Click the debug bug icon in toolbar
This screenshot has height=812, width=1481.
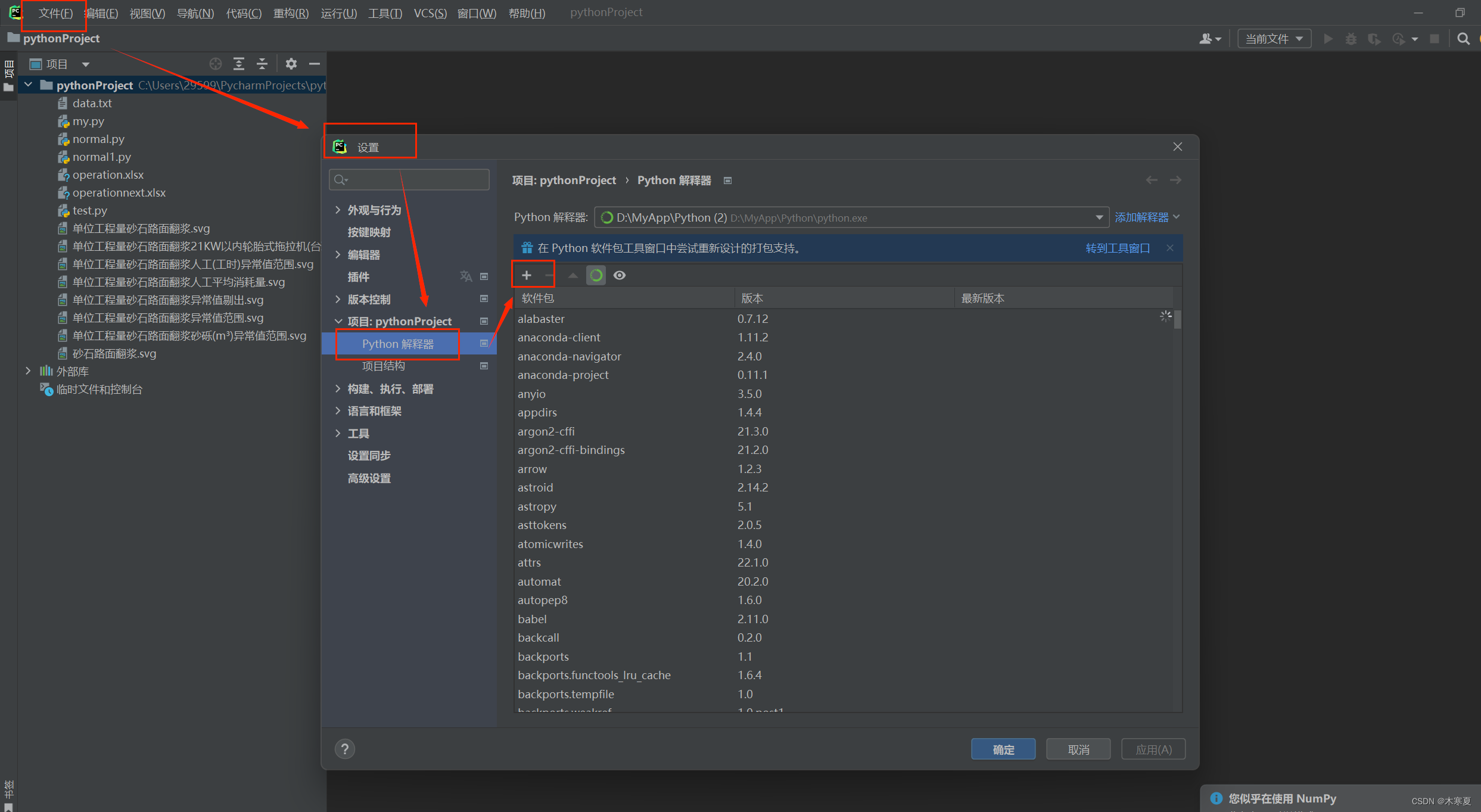[x=1351, y=39]
